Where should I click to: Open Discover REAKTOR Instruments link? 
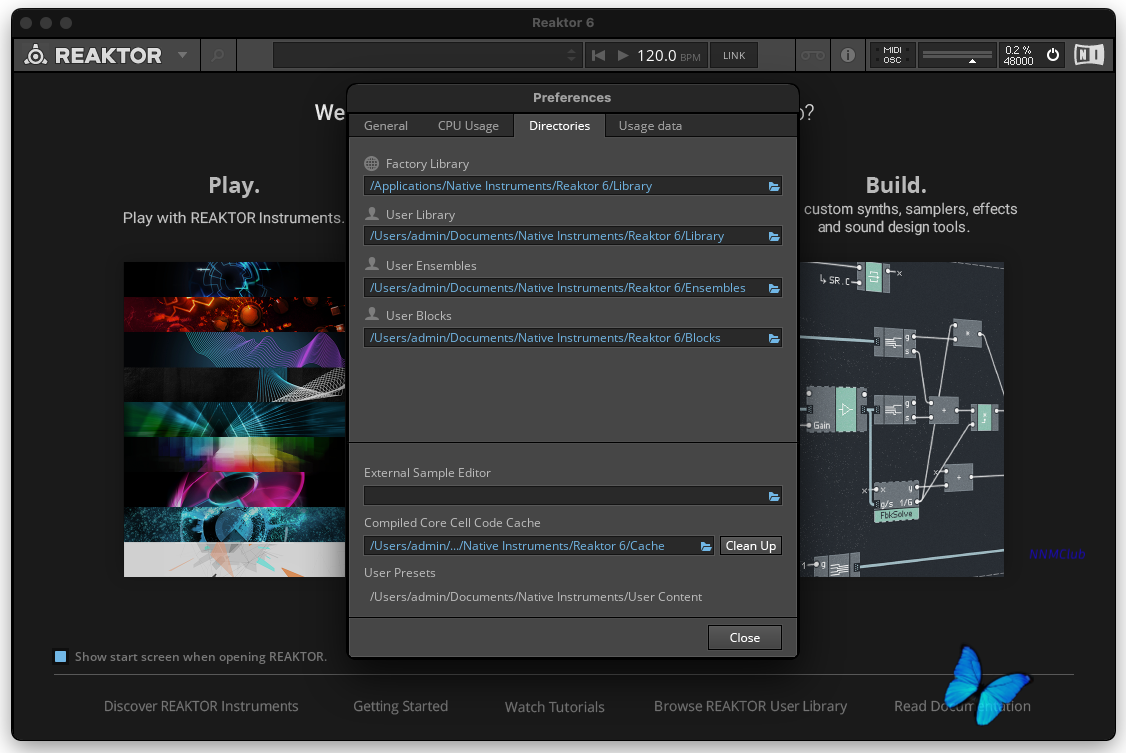pos(201,706)
